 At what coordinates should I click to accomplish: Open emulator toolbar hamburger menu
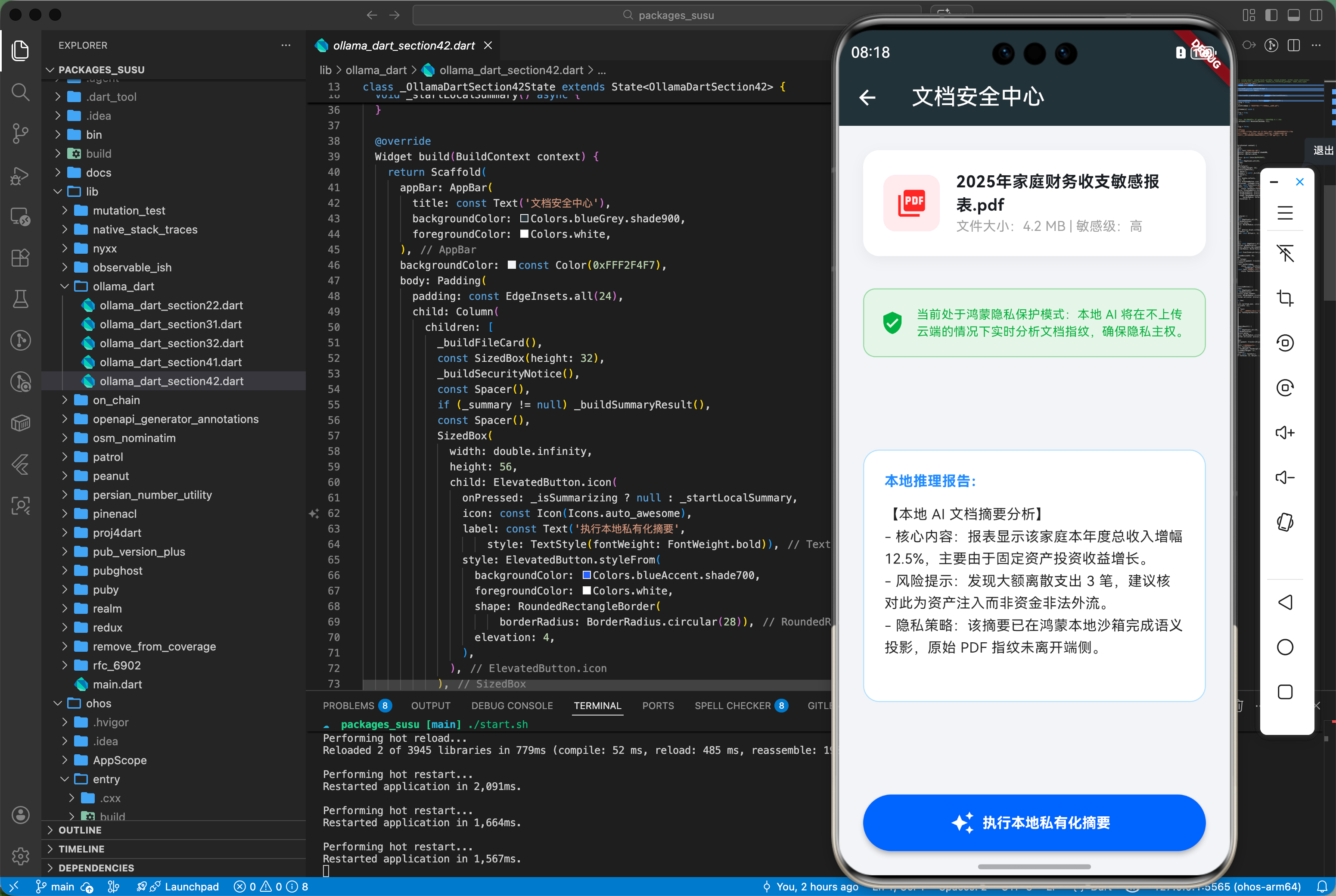(1285, 212)
